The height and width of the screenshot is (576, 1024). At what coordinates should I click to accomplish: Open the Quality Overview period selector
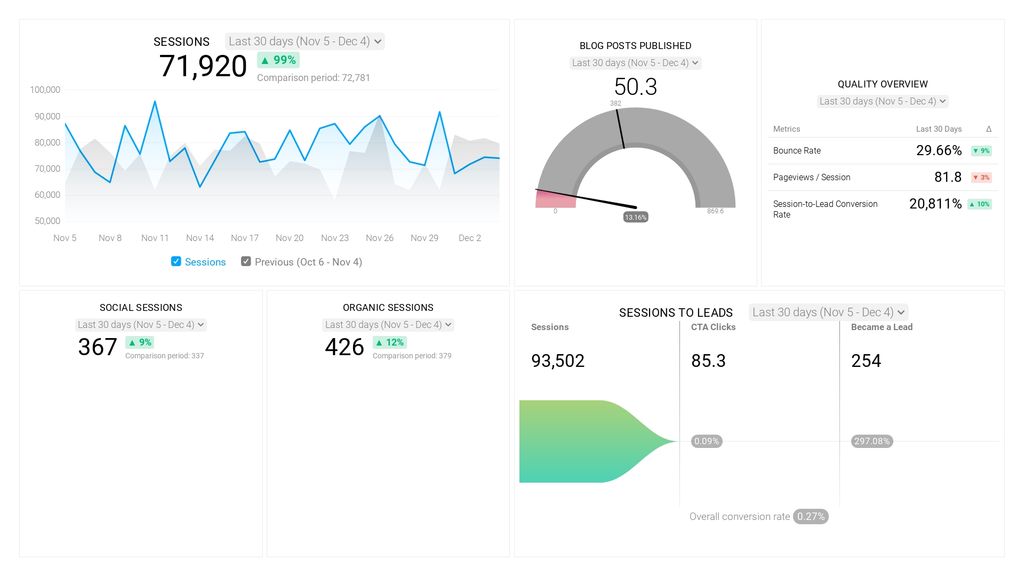tap(884, 100)
